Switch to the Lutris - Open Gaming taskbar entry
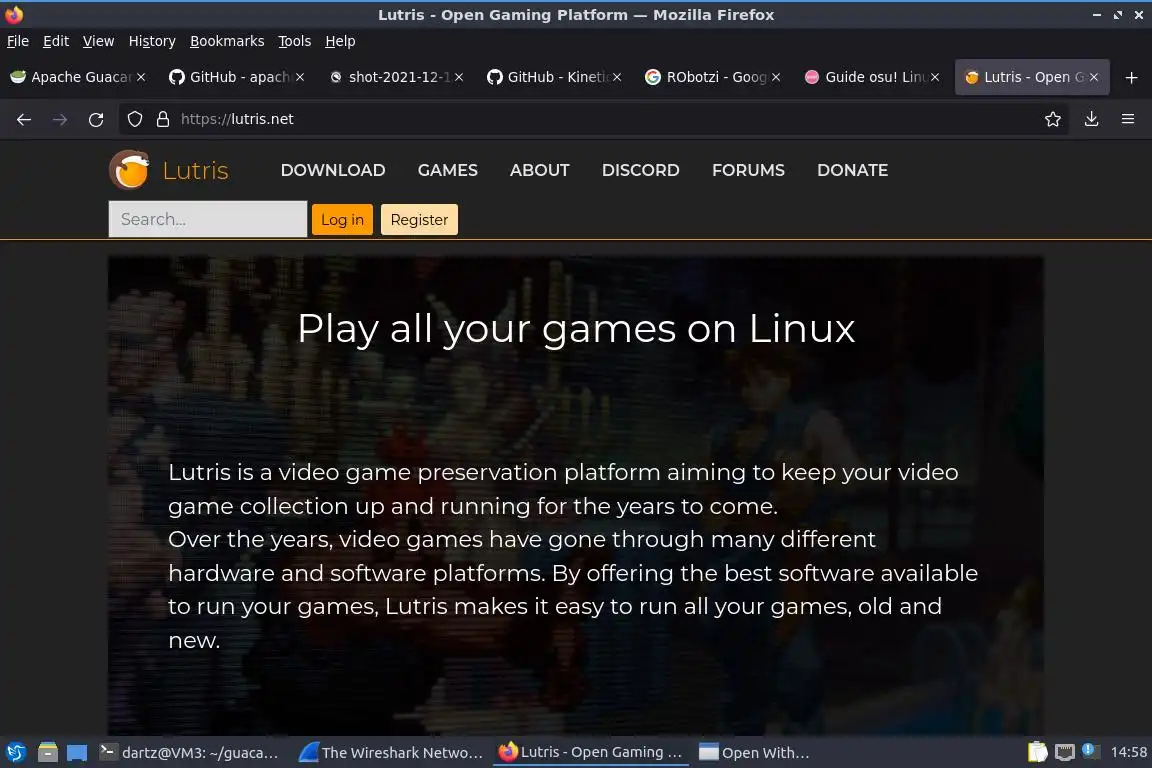The width and height of the screenshot is (1152, 768). (x=591, y=753)
